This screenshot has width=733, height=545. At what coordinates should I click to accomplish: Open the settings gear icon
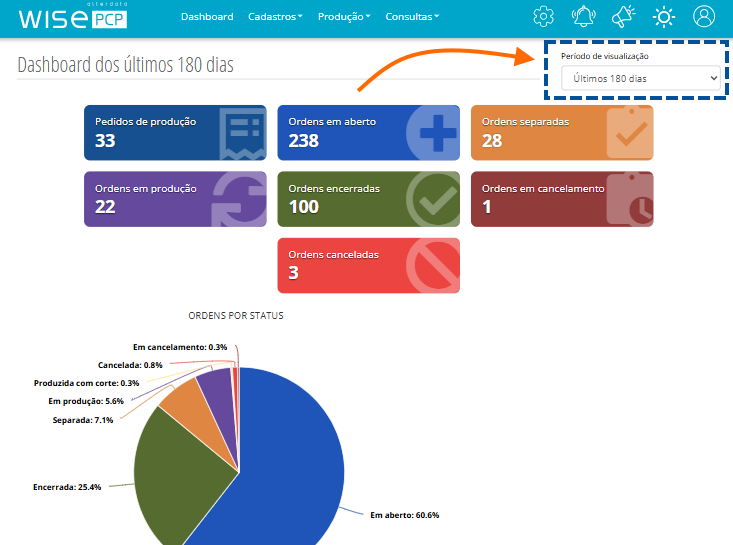tap(543, 17)
